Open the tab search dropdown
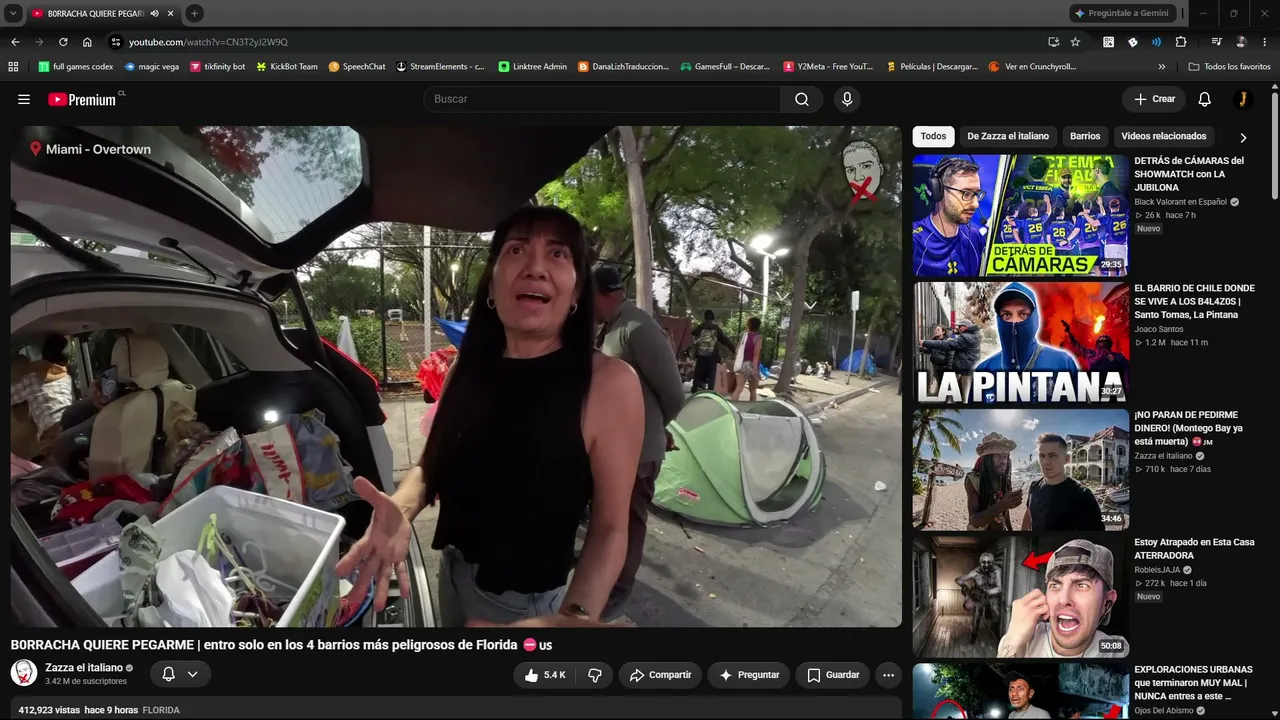Screen dimensions: 1280x720 click(13, 13)
